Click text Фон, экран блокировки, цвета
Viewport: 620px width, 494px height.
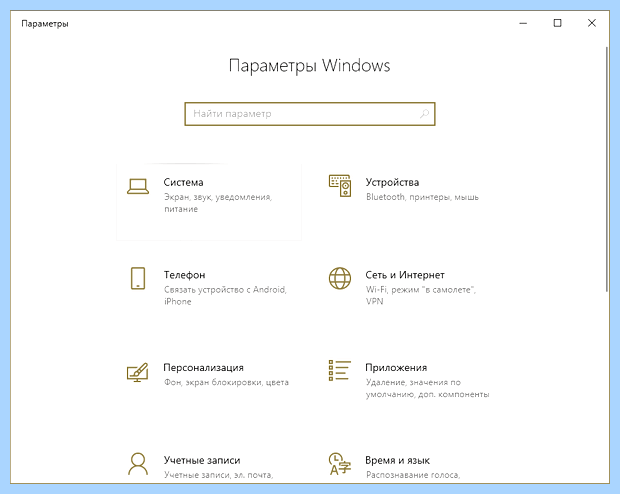(227, 382)
